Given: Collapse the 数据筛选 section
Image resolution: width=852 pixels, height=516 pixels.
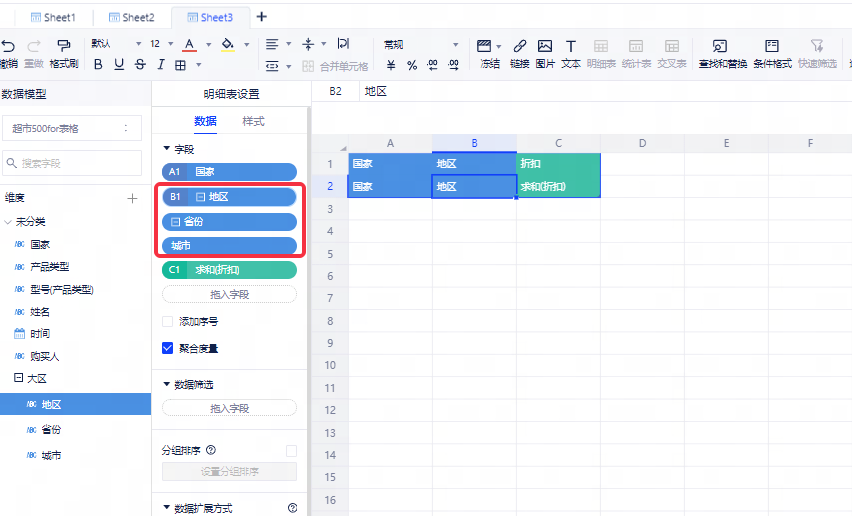Looking at the screenshot, I should tap(166, 385).
